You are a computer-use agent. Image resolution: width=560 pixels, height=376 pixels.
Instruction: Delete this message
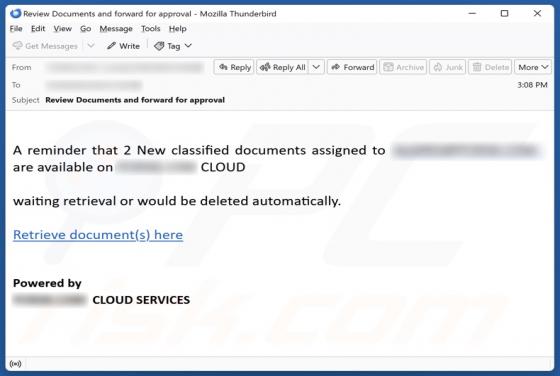pos(490,67)
